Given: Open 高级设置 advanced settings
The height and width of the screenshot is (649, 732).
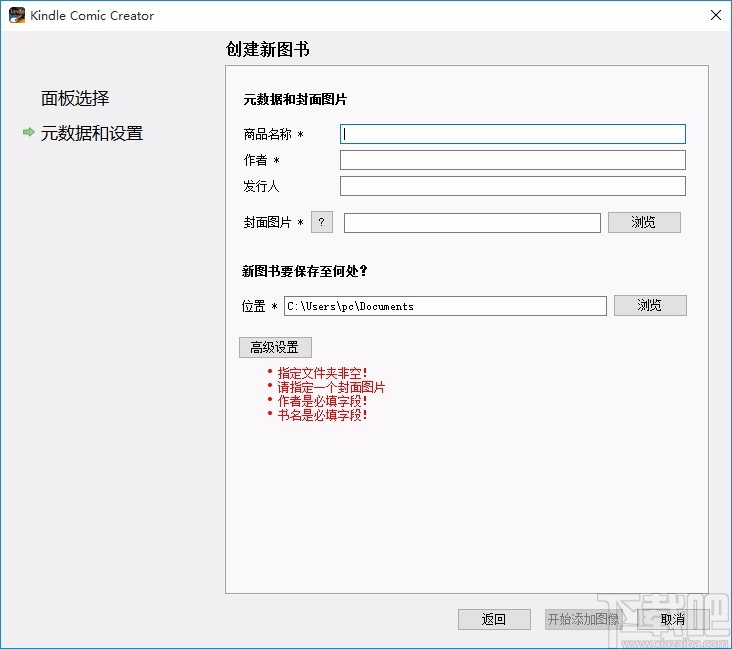Looking at the screenshot, I should (x=275, y=347).
